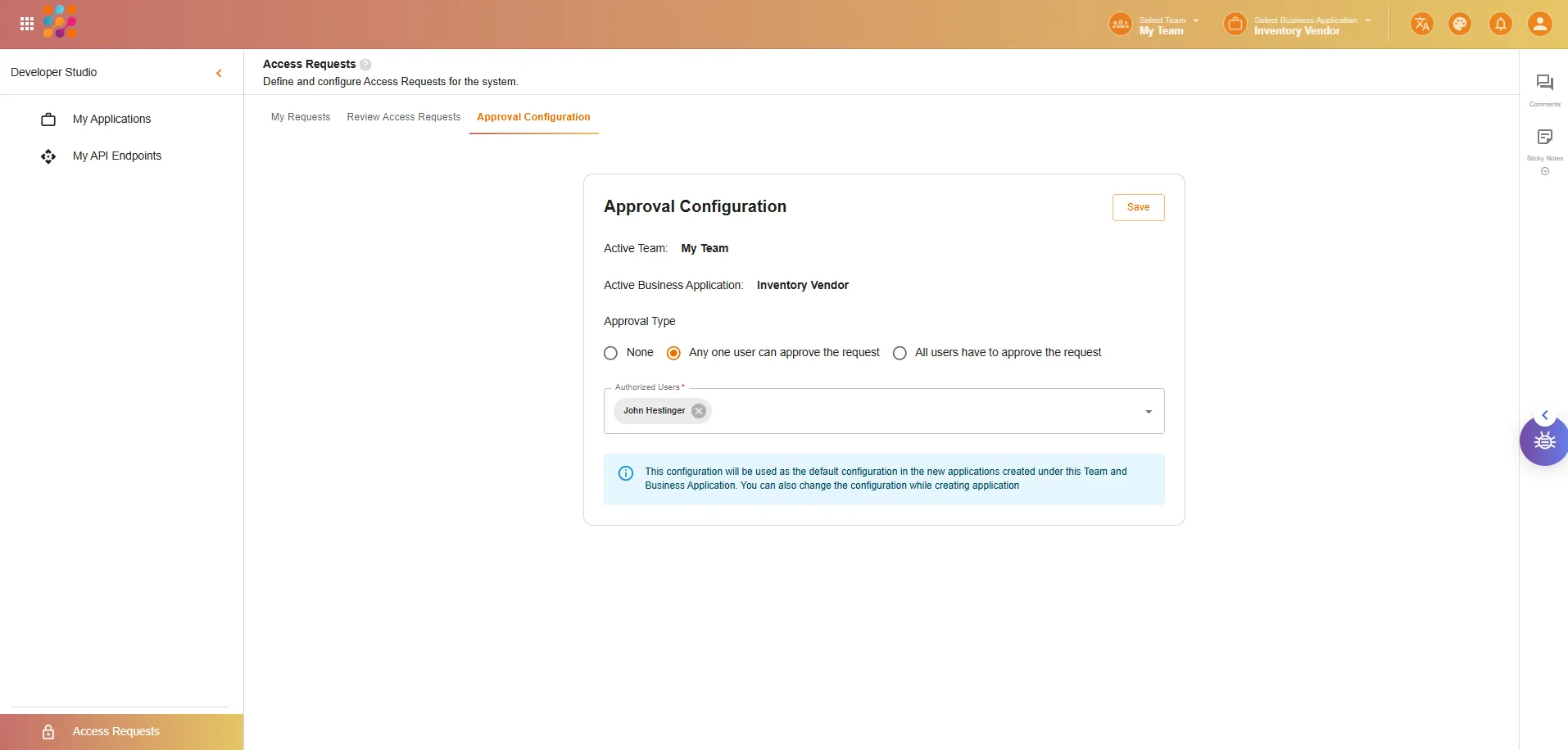Click the bug report floating icon
Image resolution: width=1568 pixels, height=750 pixels.
1544,441
